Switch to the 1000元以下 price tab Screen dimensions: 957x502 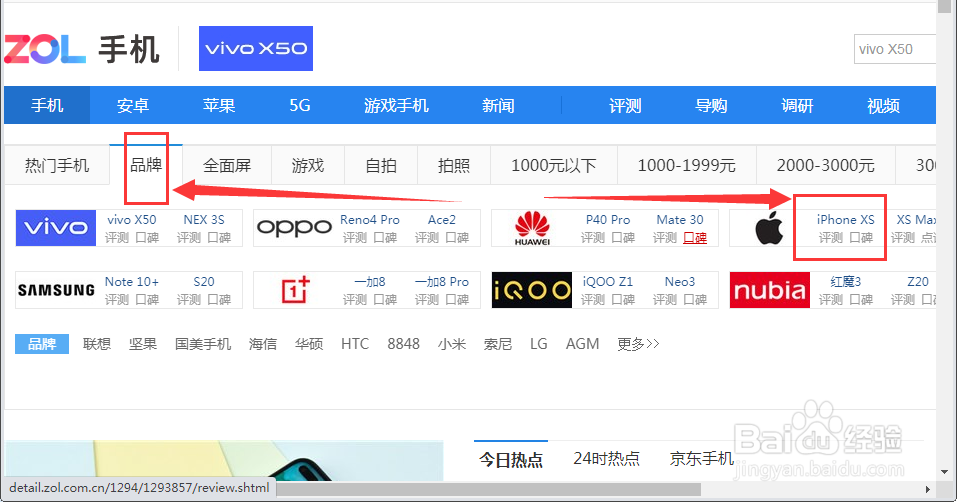[x=554, y=165]
